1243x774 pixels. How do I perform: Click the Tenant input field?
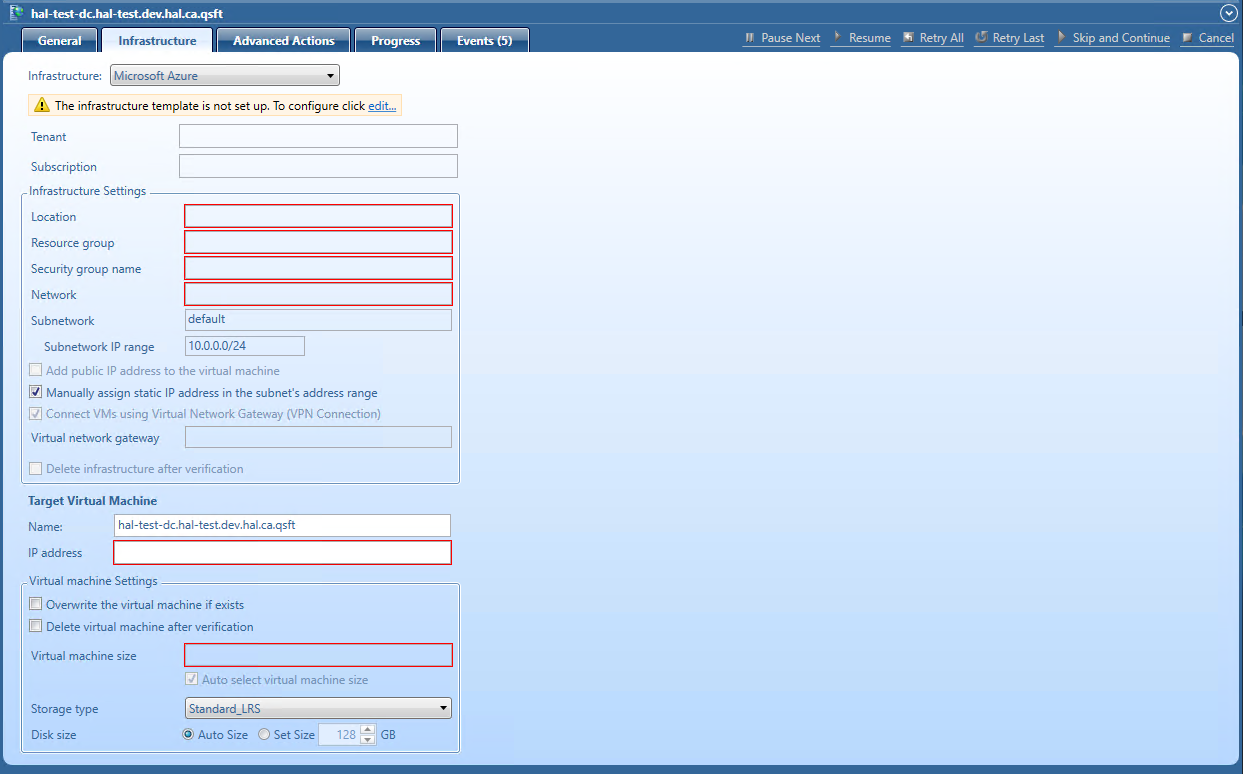tap(318, 135)
